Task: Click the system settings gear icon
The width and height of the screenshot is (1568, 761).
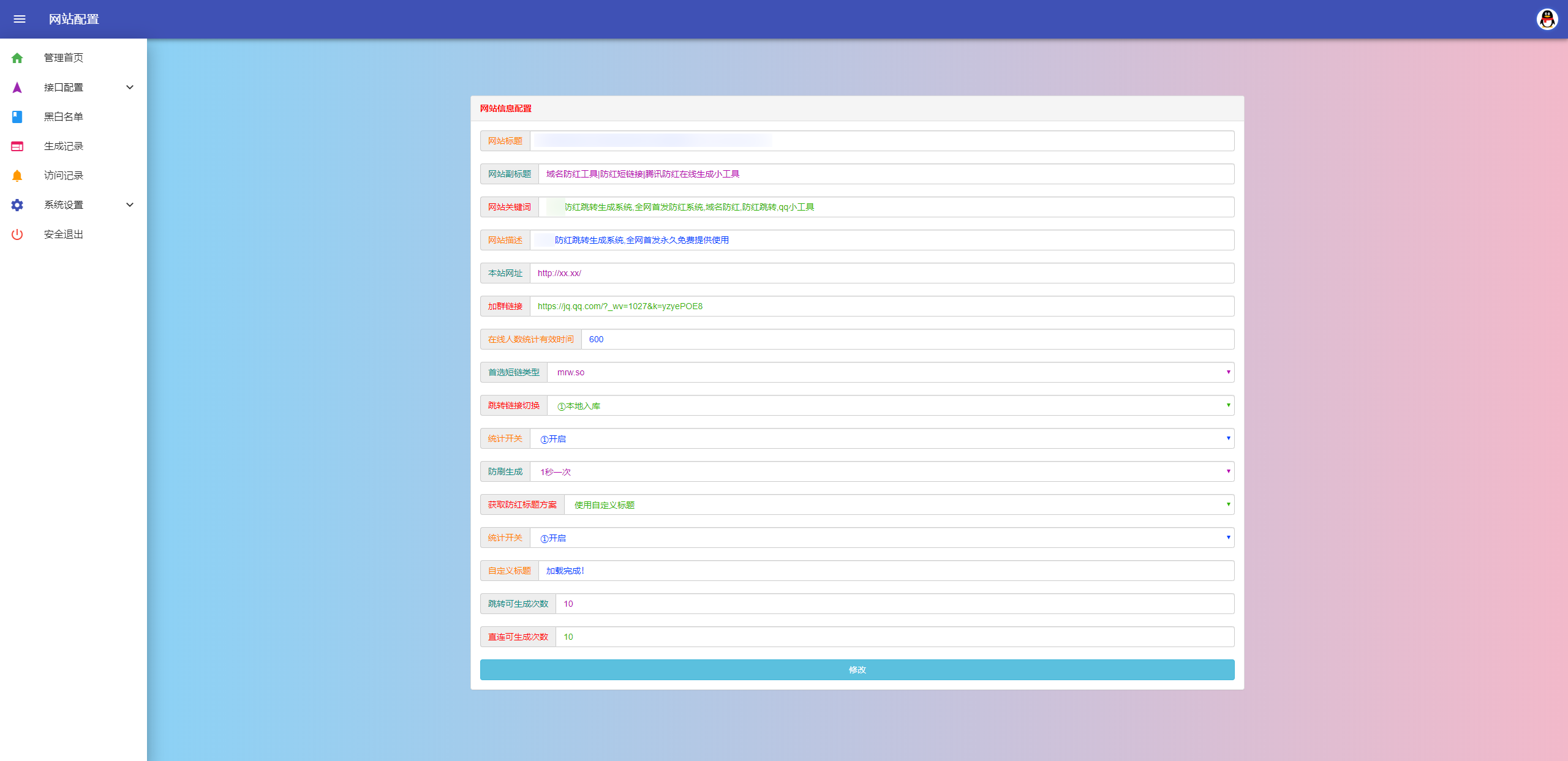Action: coord(17,205)
